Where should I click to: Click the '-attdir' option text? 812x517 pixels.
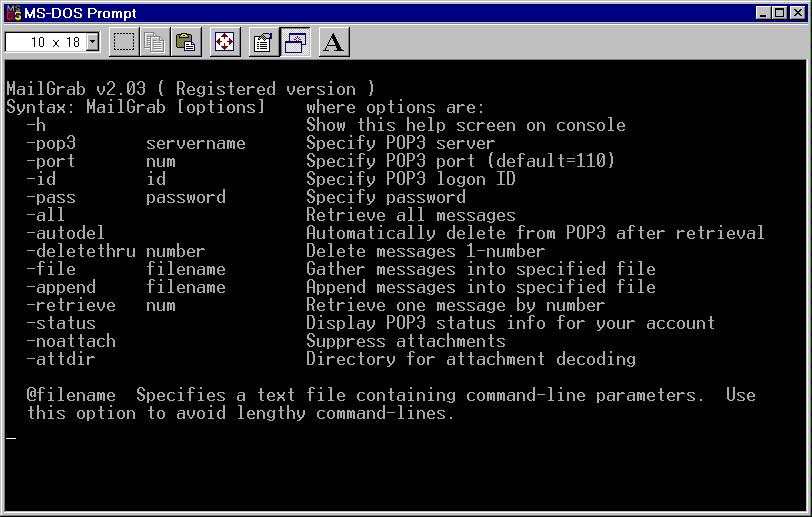(x=61, y=359)
